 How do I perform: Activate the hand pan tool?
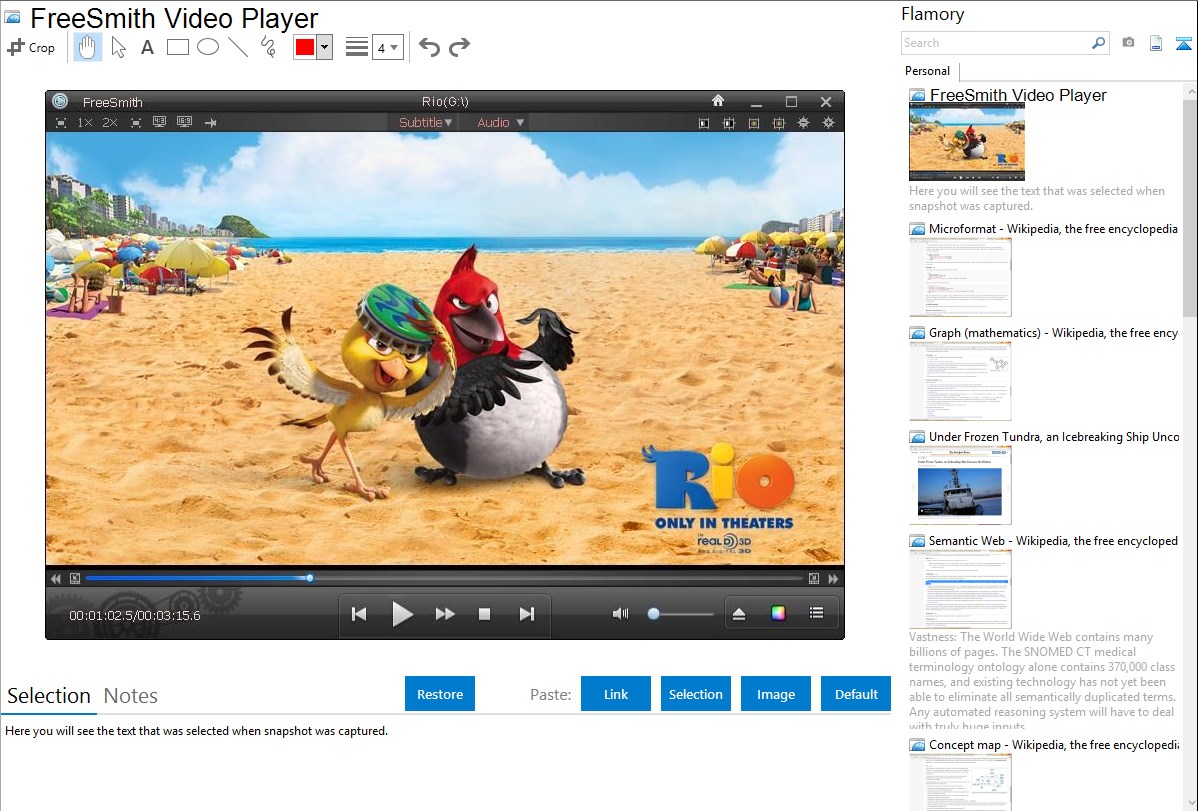click(x=87, y=47)
